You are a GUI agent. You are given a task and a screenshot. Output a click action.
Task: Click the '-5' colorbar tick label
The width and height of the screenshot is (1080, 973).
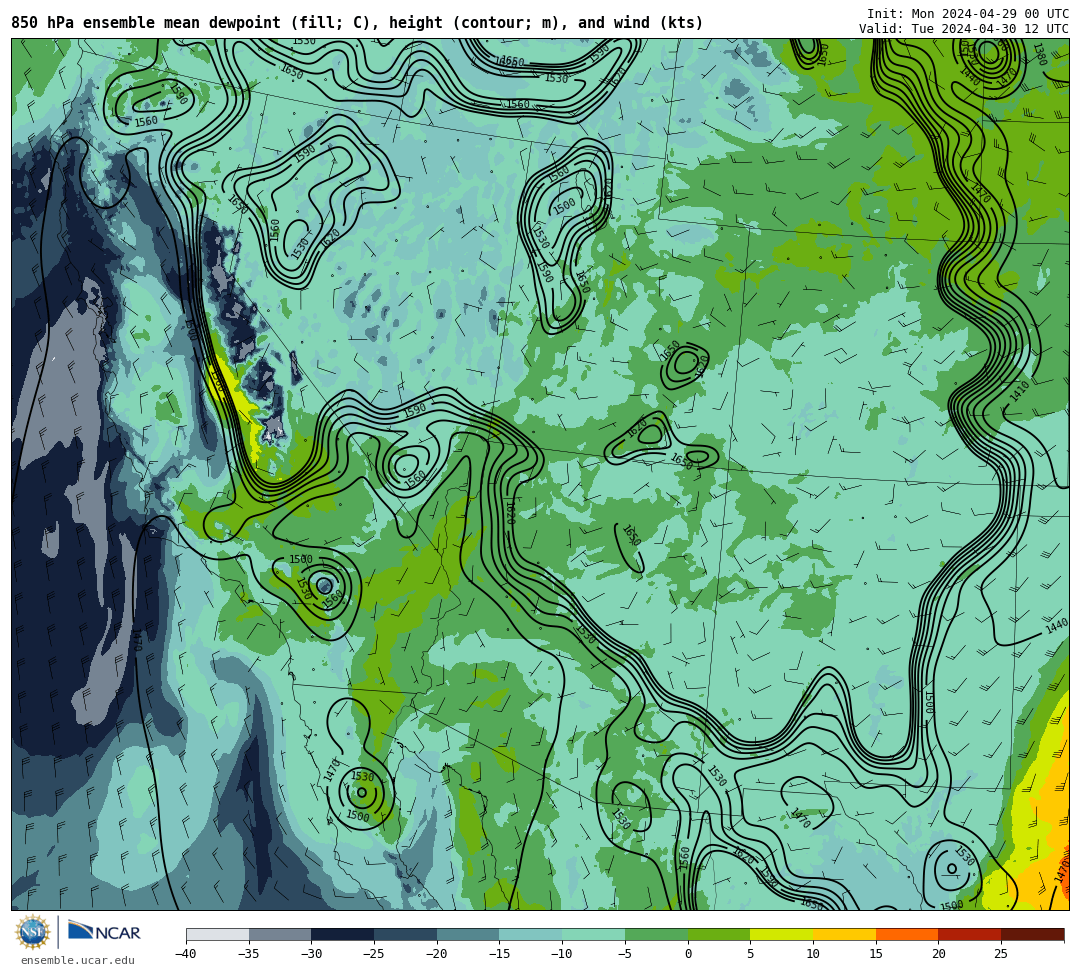pos(625,954)
